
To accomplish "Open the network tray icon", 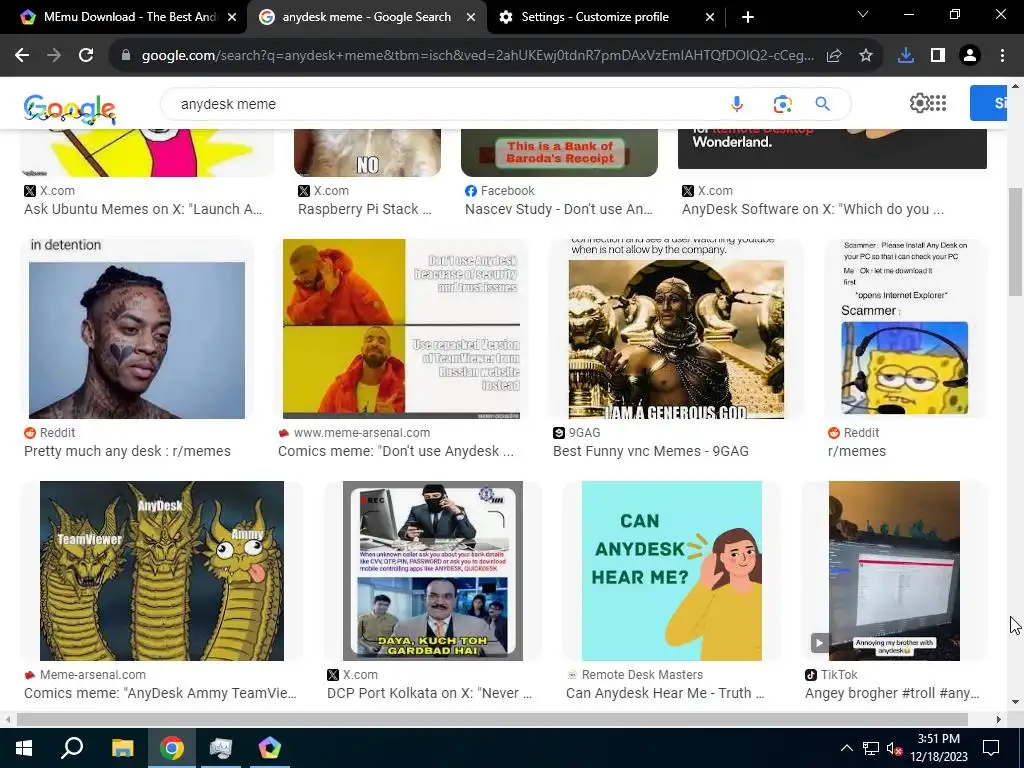I will click(871, 748).
